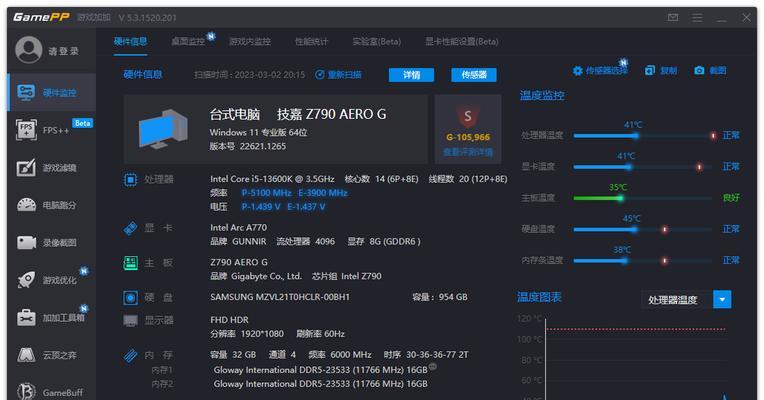Screen dimensions: 764x400
Task: Click the 温度监控 section heading
Action: 542,95
